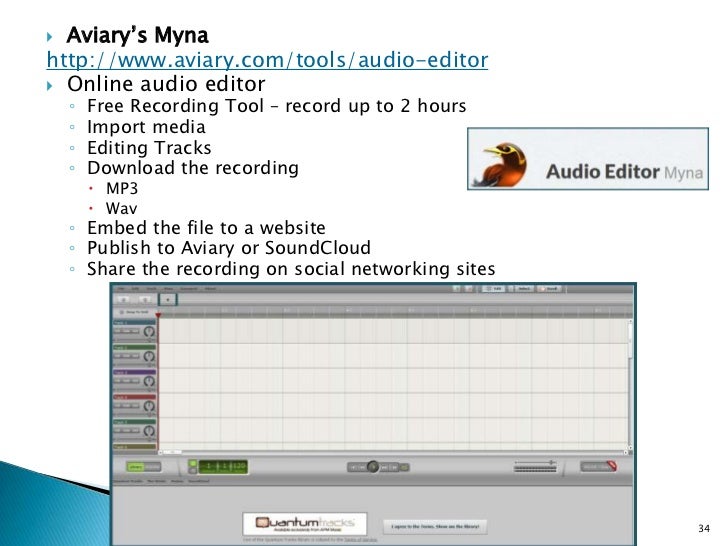Turn the pan knob on Track 1
Viewport: 728px width, 546px height.
pos(149,331)
